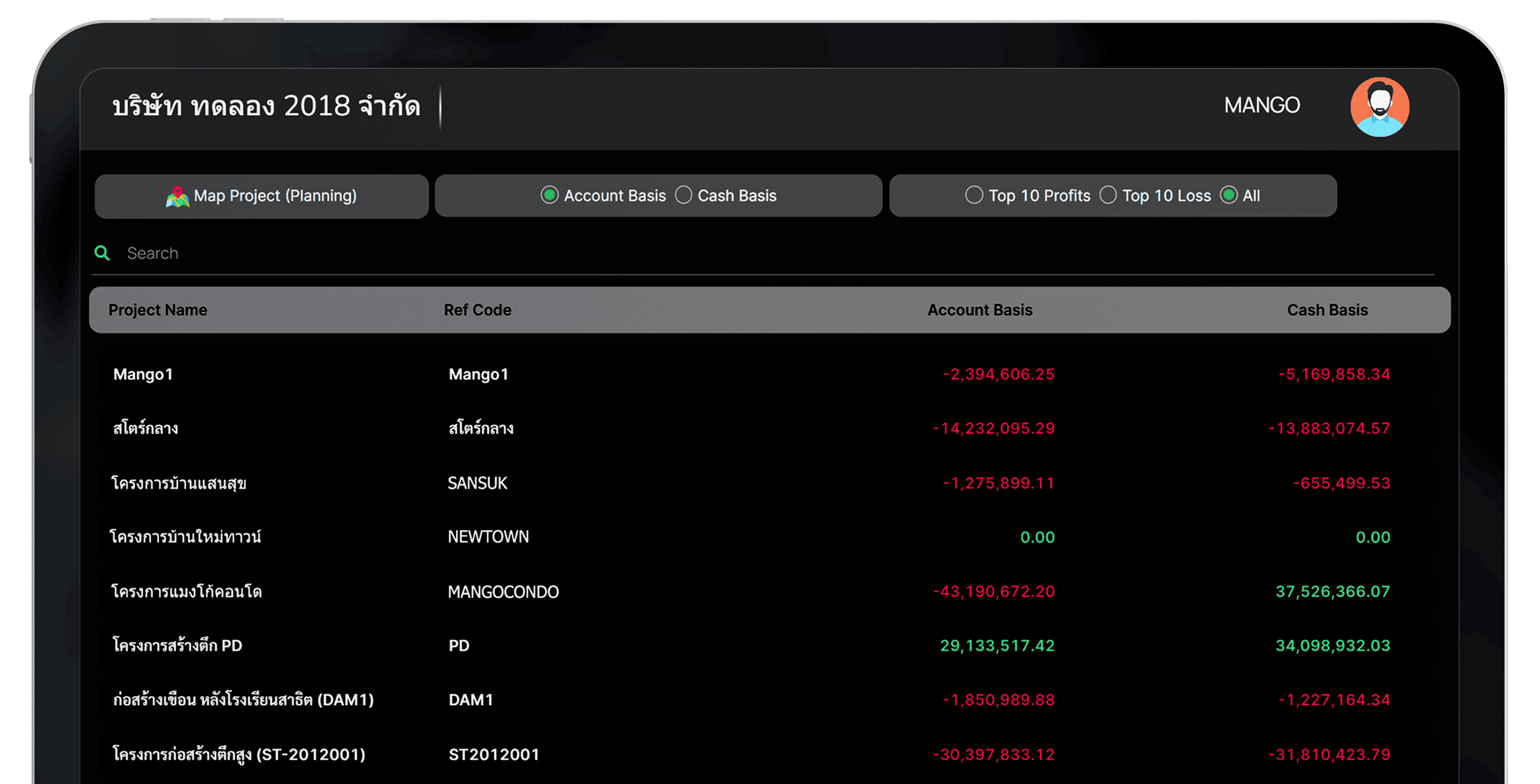Select the Account Basis radio option
Image resolution: width=1540 pixels, height=784 pixels.
click(x=549, y=195)
